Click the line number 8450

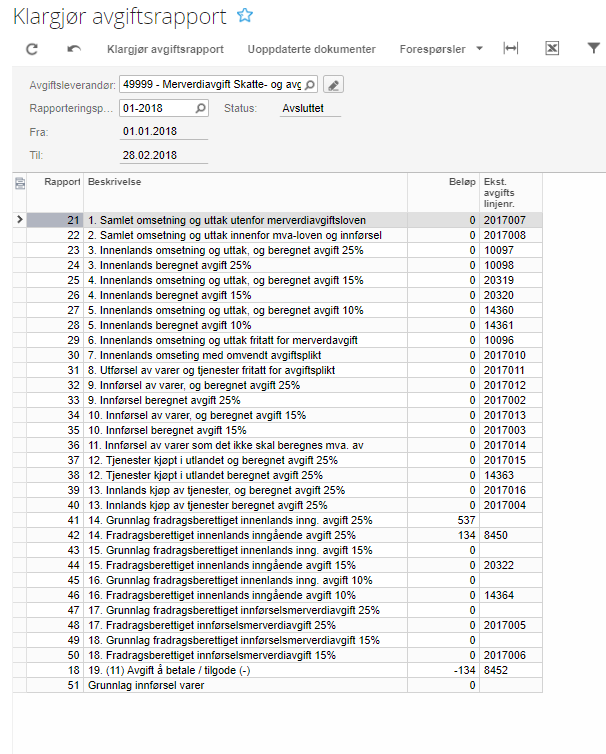point(496,535)
